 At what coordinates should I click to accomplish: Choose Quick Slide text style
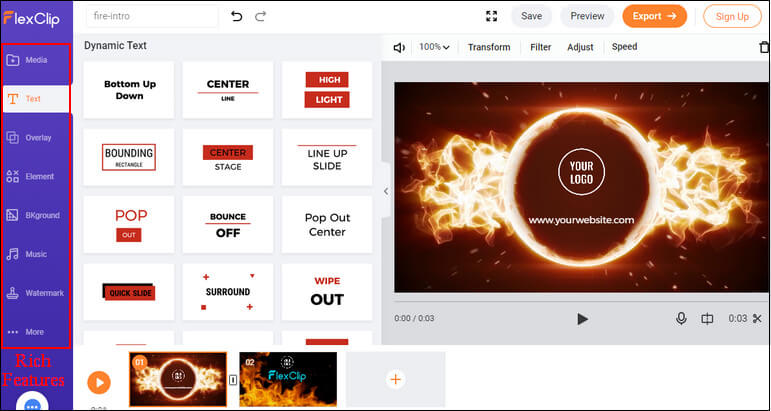click(x=129, y=292)
